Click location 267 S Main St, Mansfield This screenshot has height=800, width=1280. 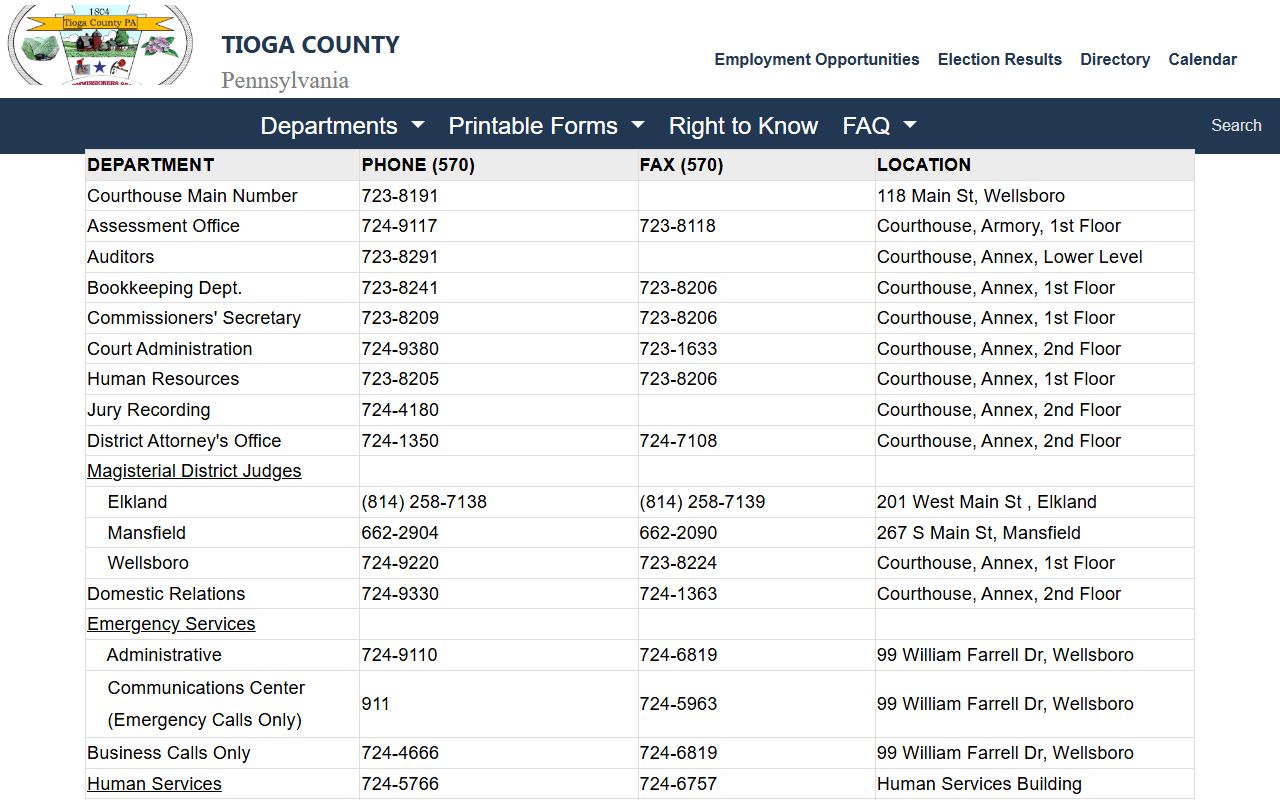pyautogui.click(x=979, y=533)
